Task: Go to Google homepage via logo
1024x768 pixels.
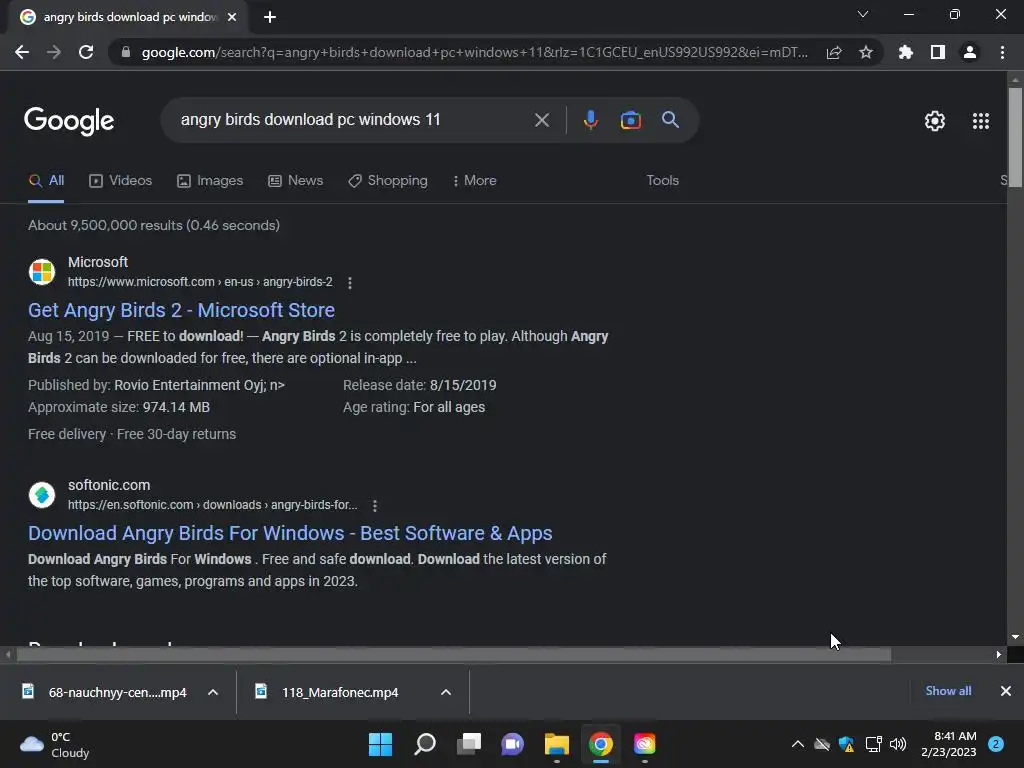Action: tap(69, 121)
